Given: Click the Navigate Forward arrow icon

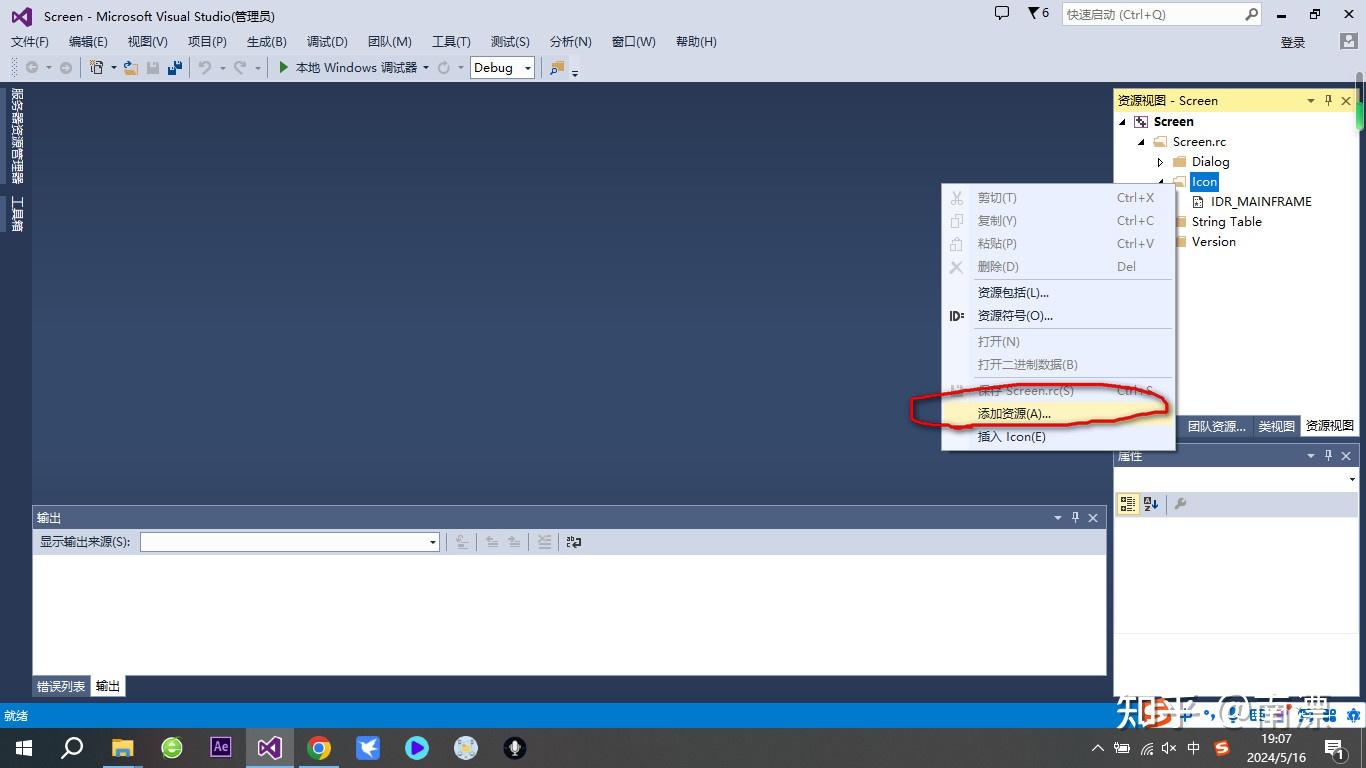Looking at the screenshot, I should [66, 68].
